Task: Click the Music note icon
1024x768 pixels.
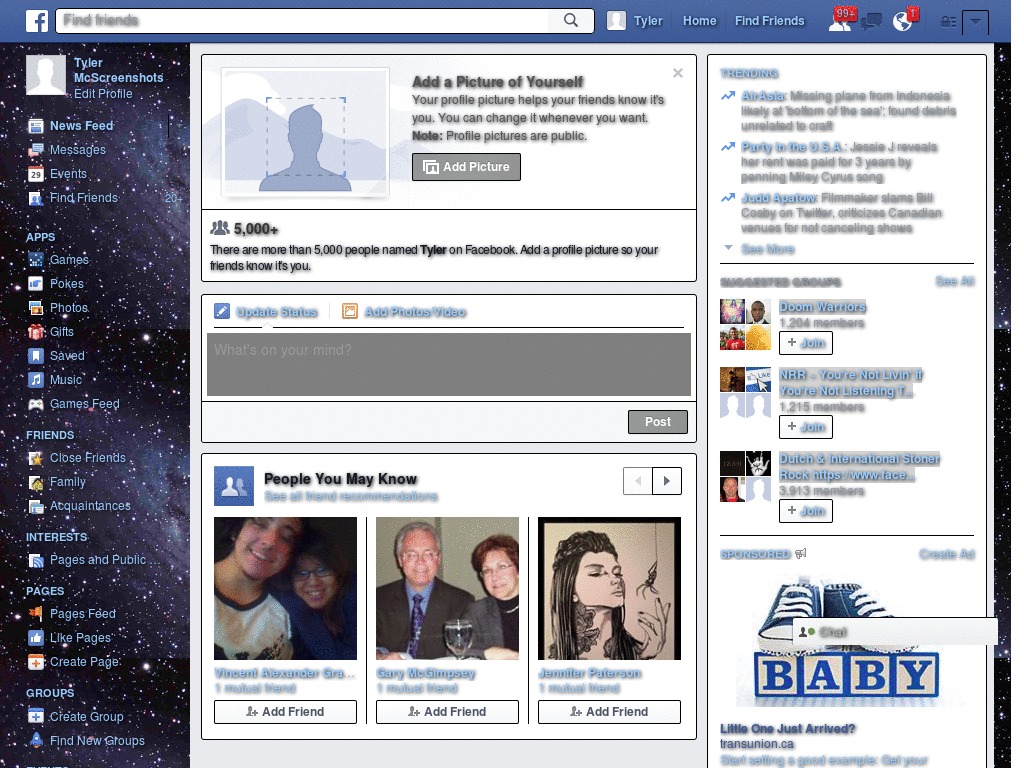Action: click(36, 380)
